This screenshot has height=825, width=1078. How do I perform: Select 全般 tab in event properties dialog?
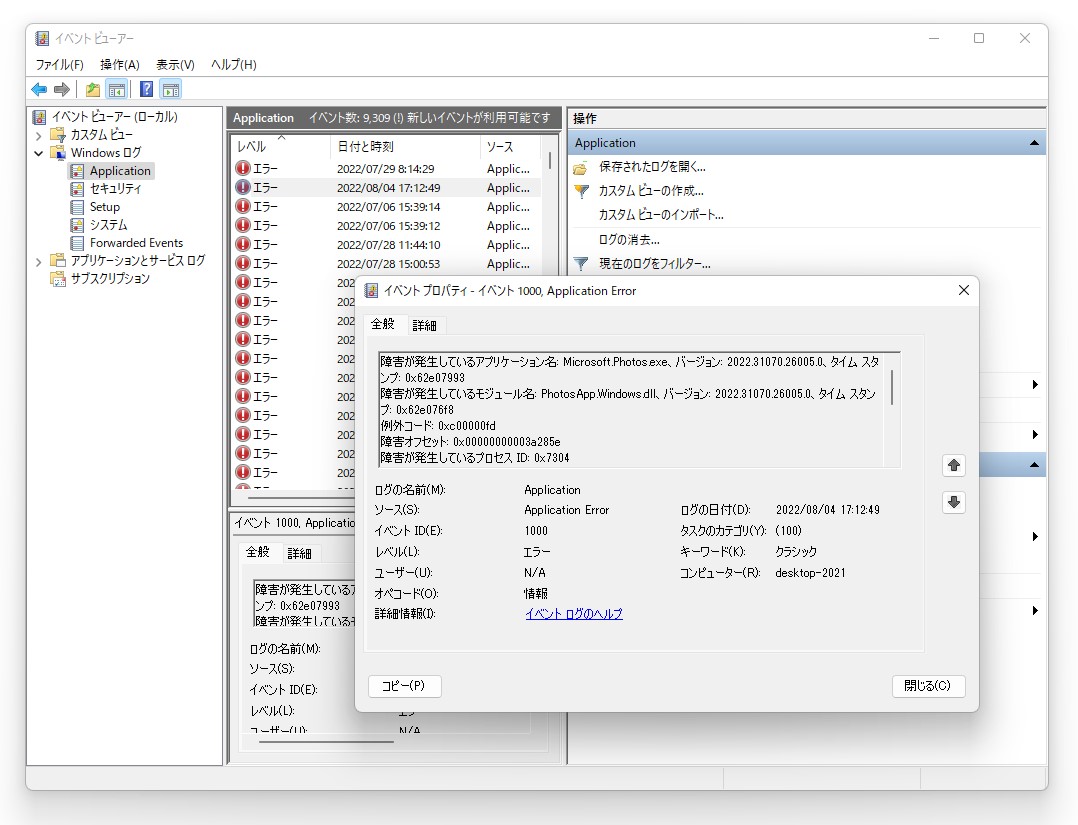coord(383,324)
